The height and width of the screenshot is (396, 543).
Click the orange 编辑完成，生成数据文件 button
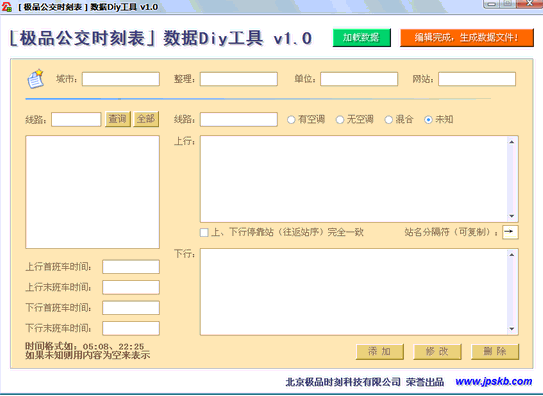click(466, 37)
